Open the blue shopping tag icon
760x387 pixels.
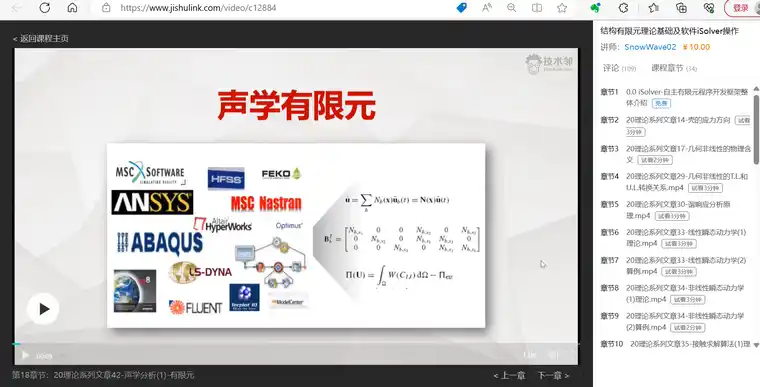[461, 8]
